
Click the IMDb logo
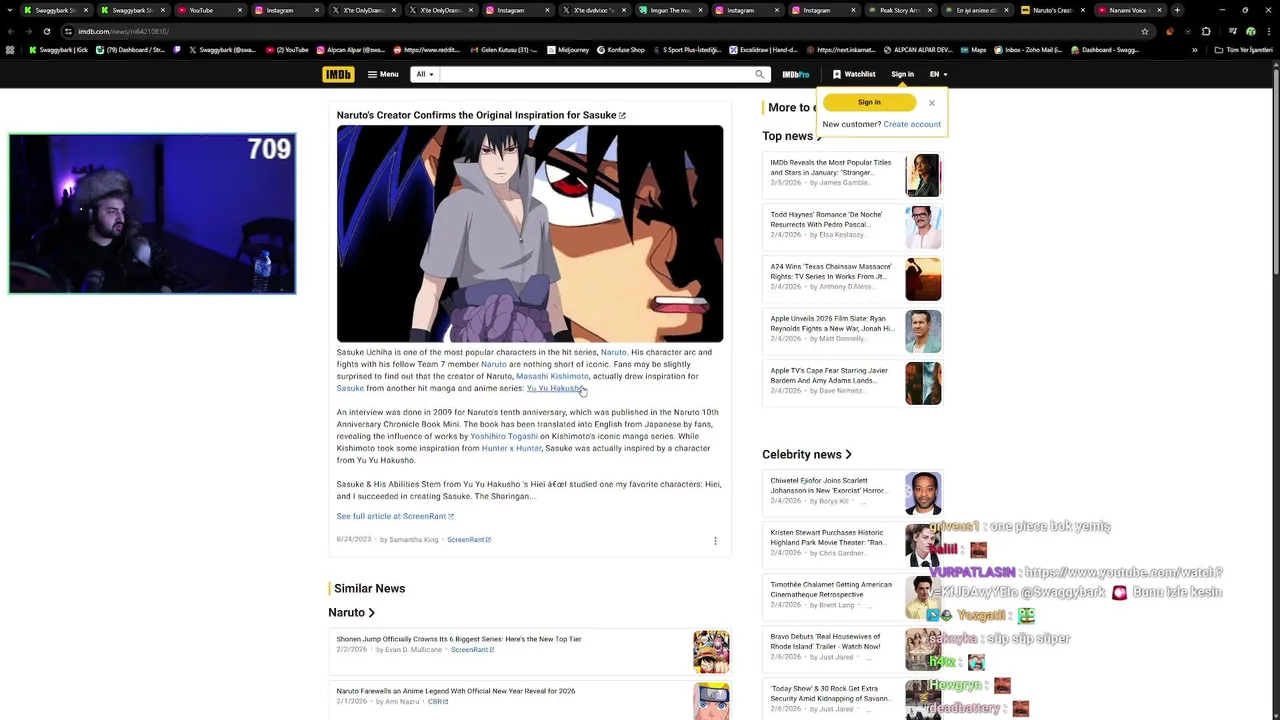pos(338,74)
